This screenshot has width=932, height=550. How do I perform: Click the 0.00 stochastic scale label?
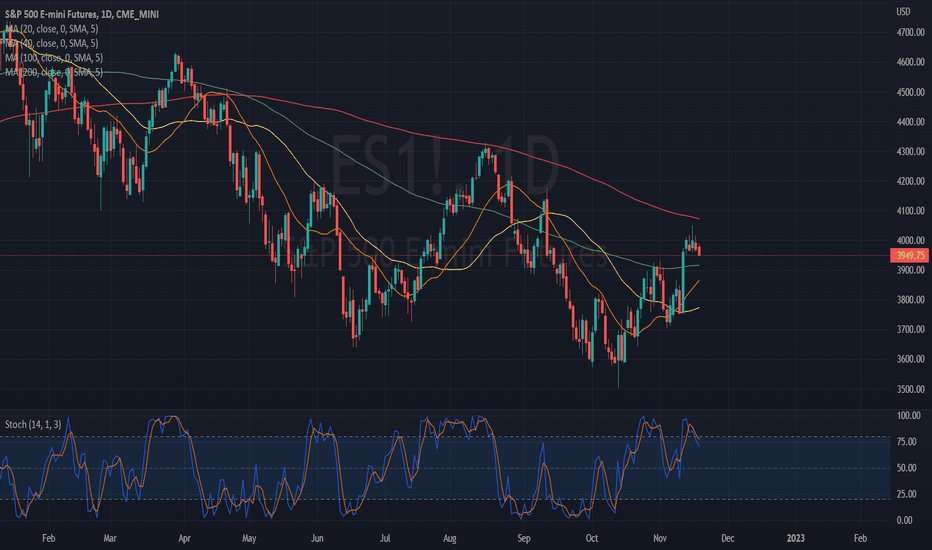tap(905, 520)
